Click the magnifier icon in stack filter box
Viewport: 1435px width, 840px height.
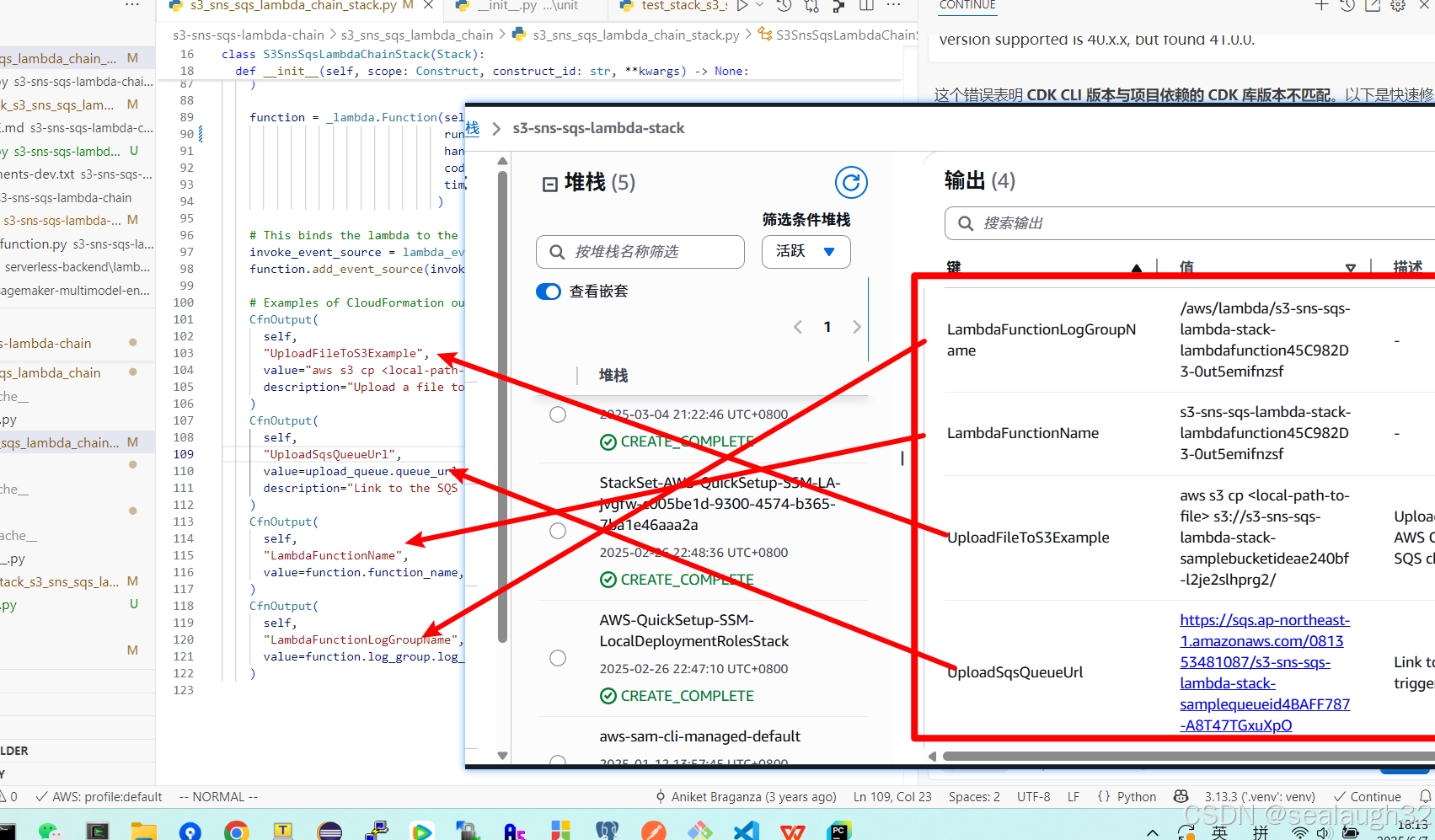(557, 252)
